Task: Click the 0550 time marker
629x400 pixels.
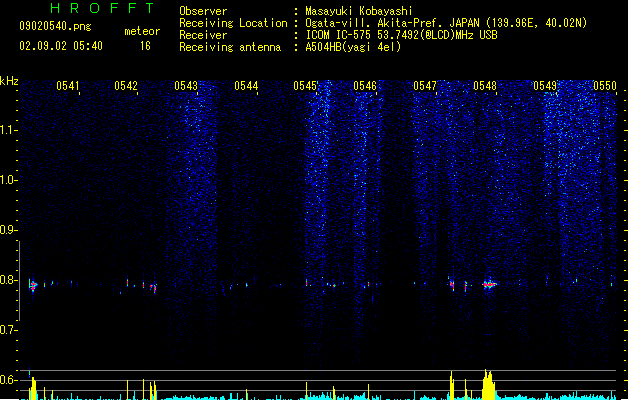Action: click(x=605, y=86)
